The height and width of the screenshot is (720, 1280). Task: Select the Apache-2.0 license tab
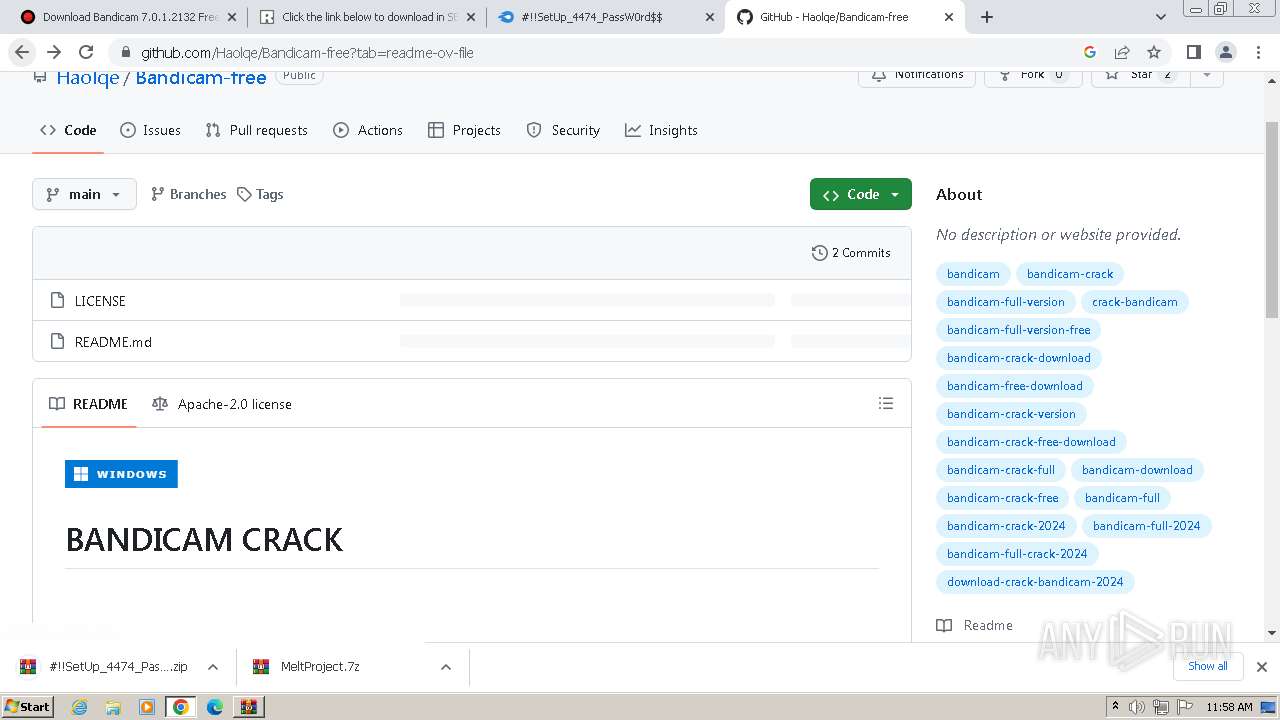(222, 404)
